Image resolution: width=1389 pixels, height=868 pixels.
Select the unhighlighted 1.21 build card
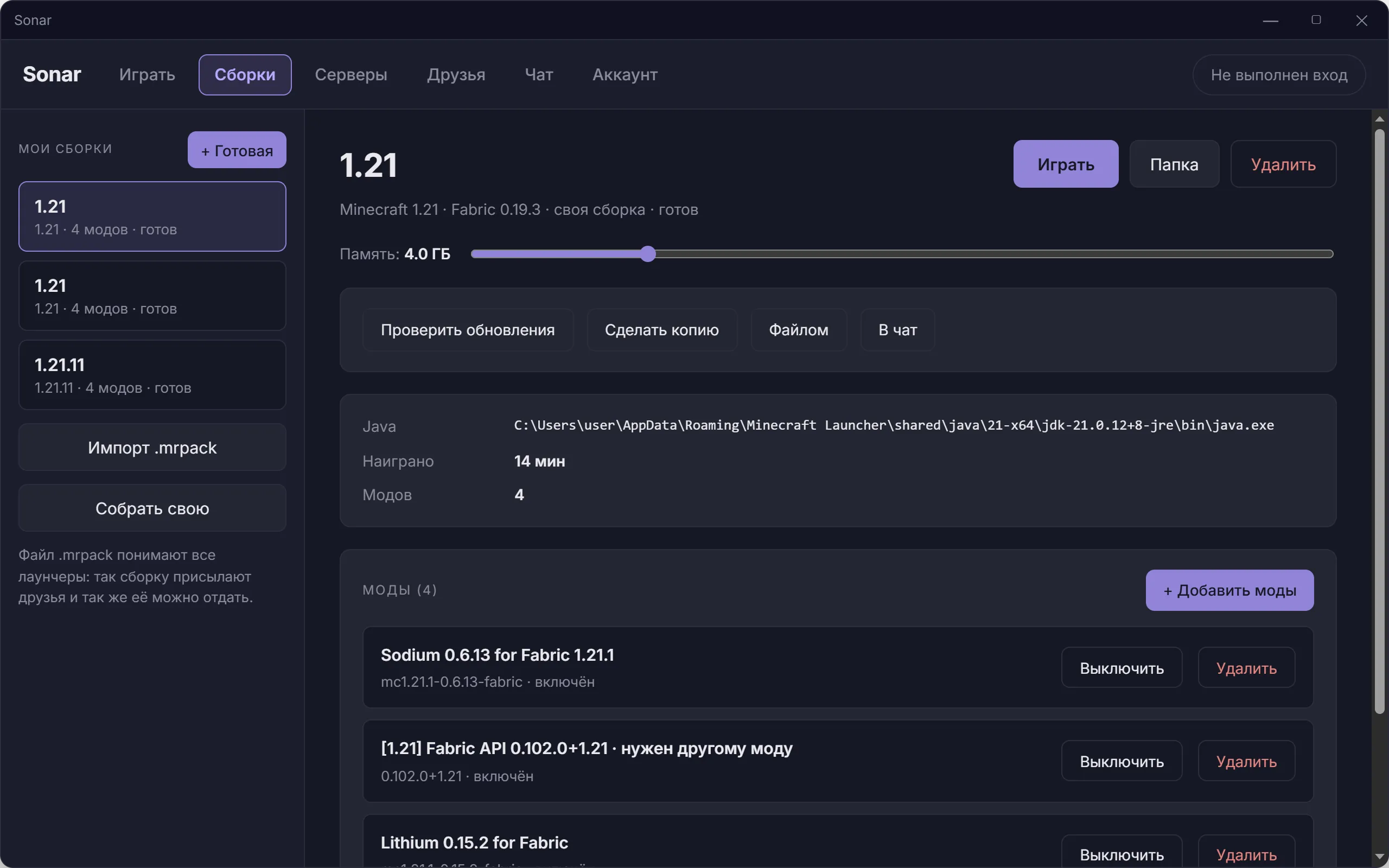pos(152,296)
